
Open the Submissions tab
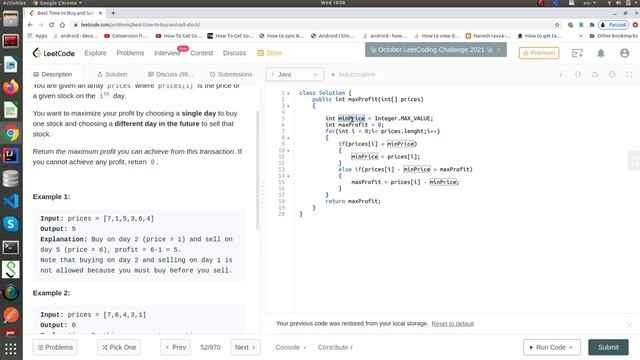[x=231, y=74]
